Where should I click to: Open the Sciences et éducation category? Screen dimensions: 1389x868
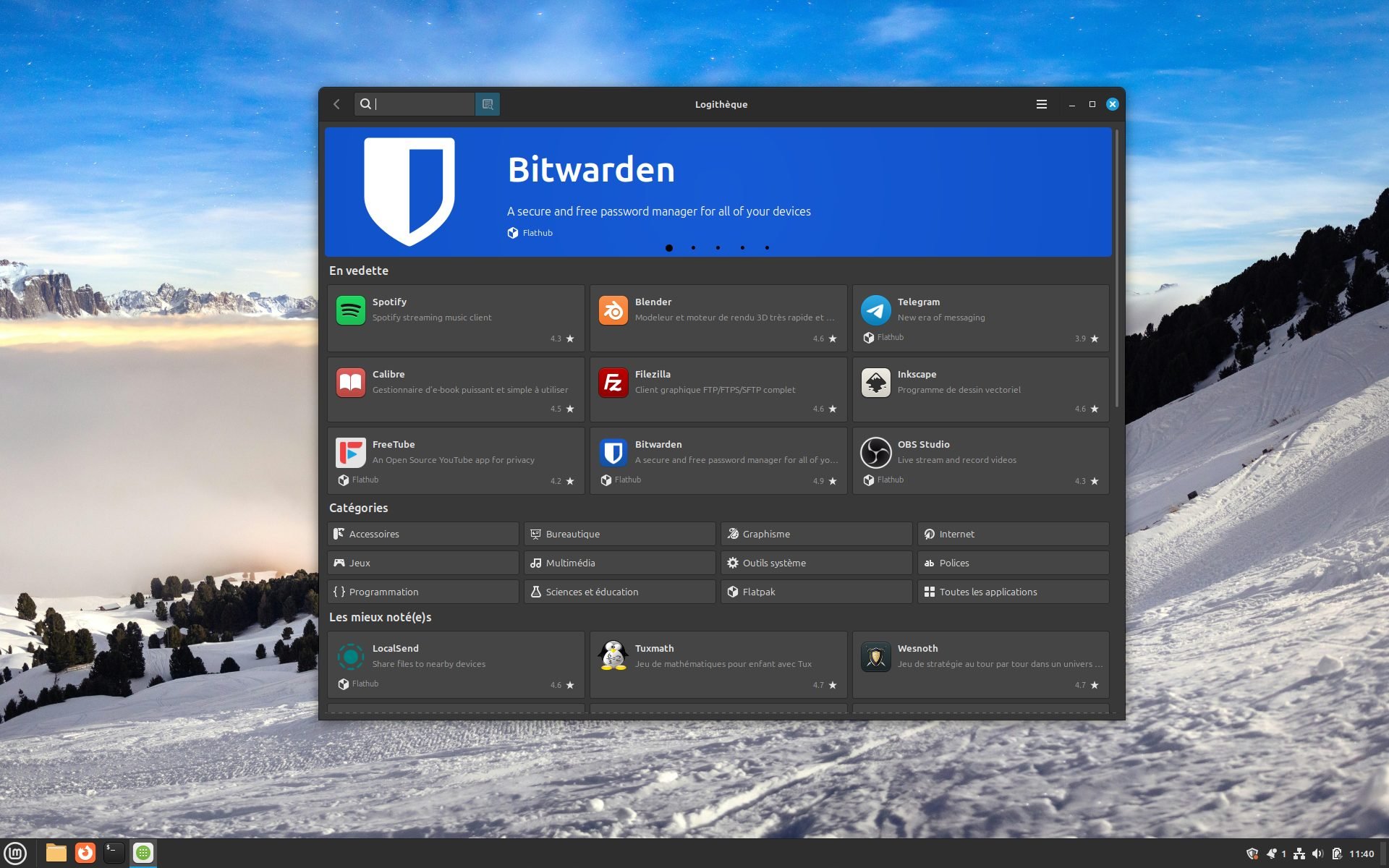(x=620, y=592)
